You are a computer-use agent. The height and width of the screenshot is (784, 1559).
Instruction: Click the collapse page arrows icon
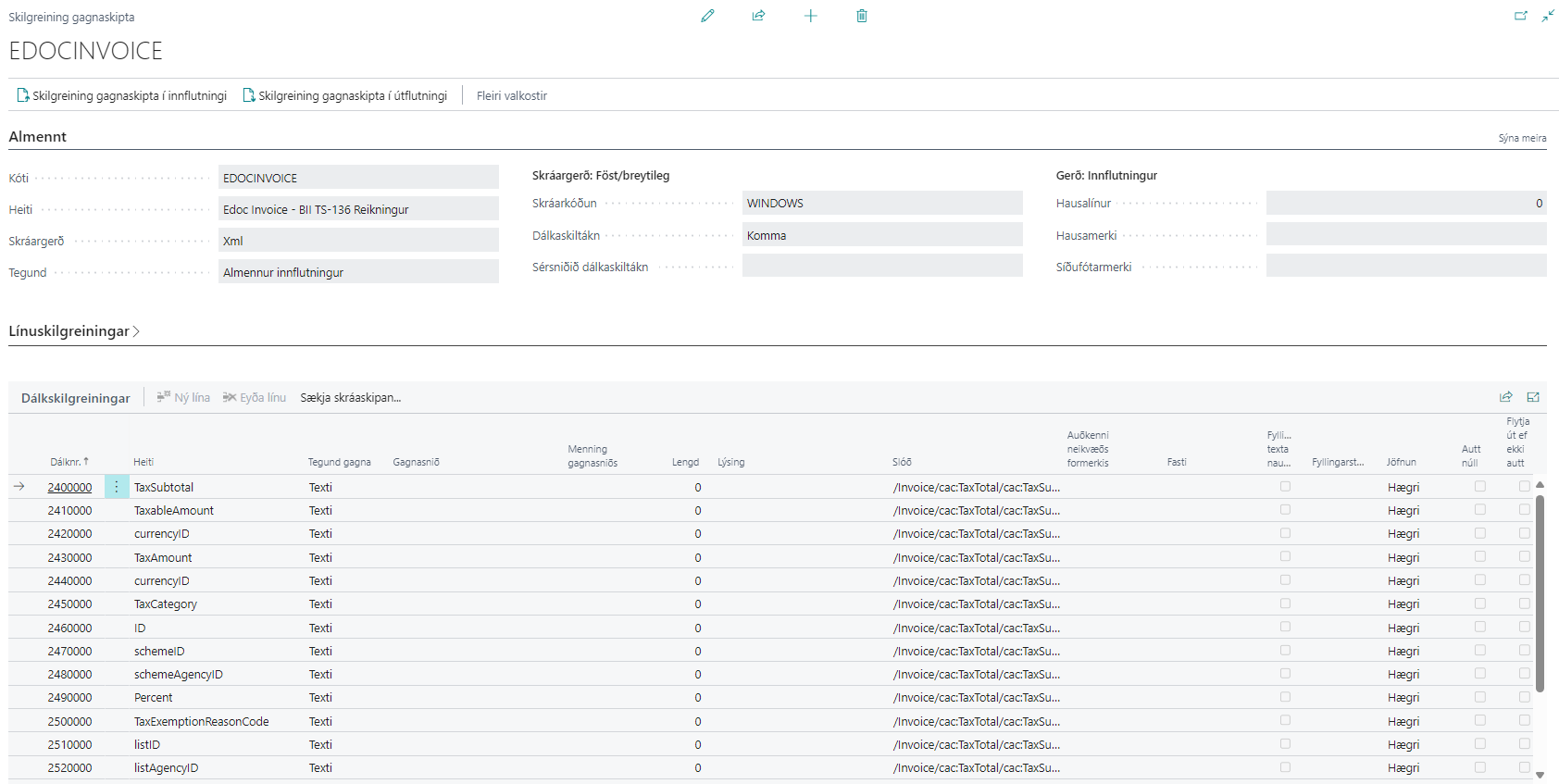(x=1548, y=16)
